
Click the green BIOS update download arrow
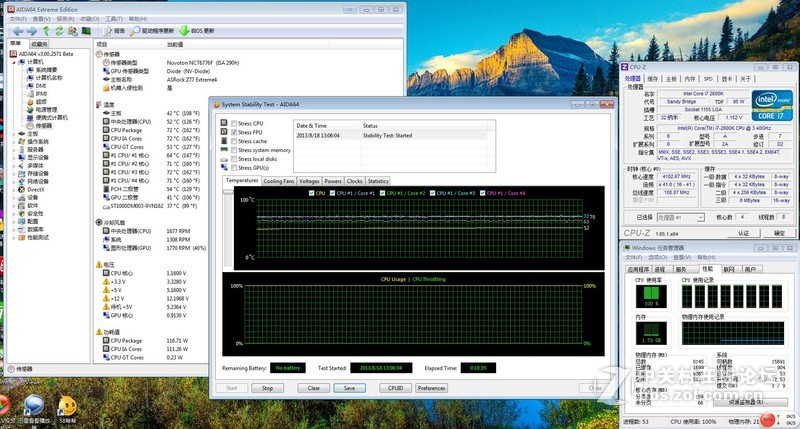[184, 31]
